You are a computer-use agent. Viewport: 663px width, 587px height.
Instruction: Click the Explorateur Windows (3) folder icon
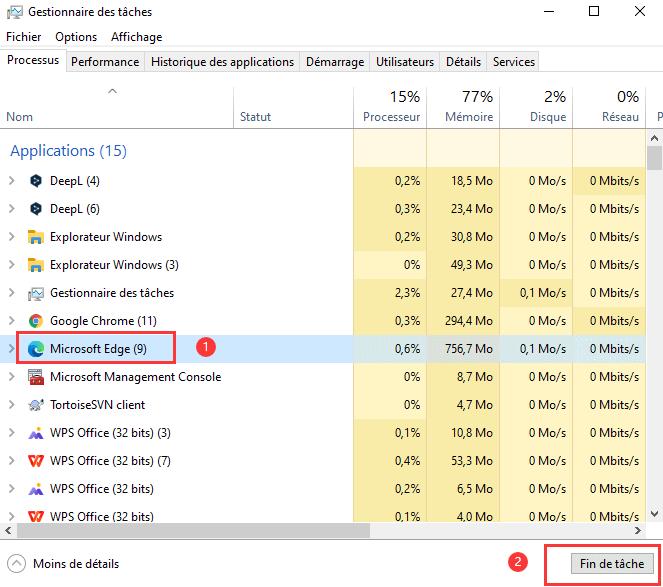coord(36,265)
